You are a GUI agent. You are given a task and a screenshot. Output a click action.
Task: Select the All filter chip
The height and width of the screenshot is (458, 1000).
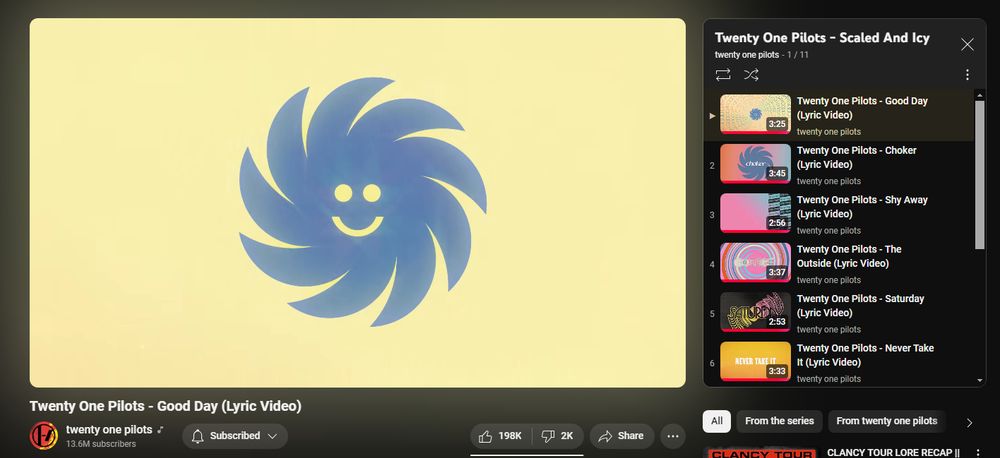point(717,421)
